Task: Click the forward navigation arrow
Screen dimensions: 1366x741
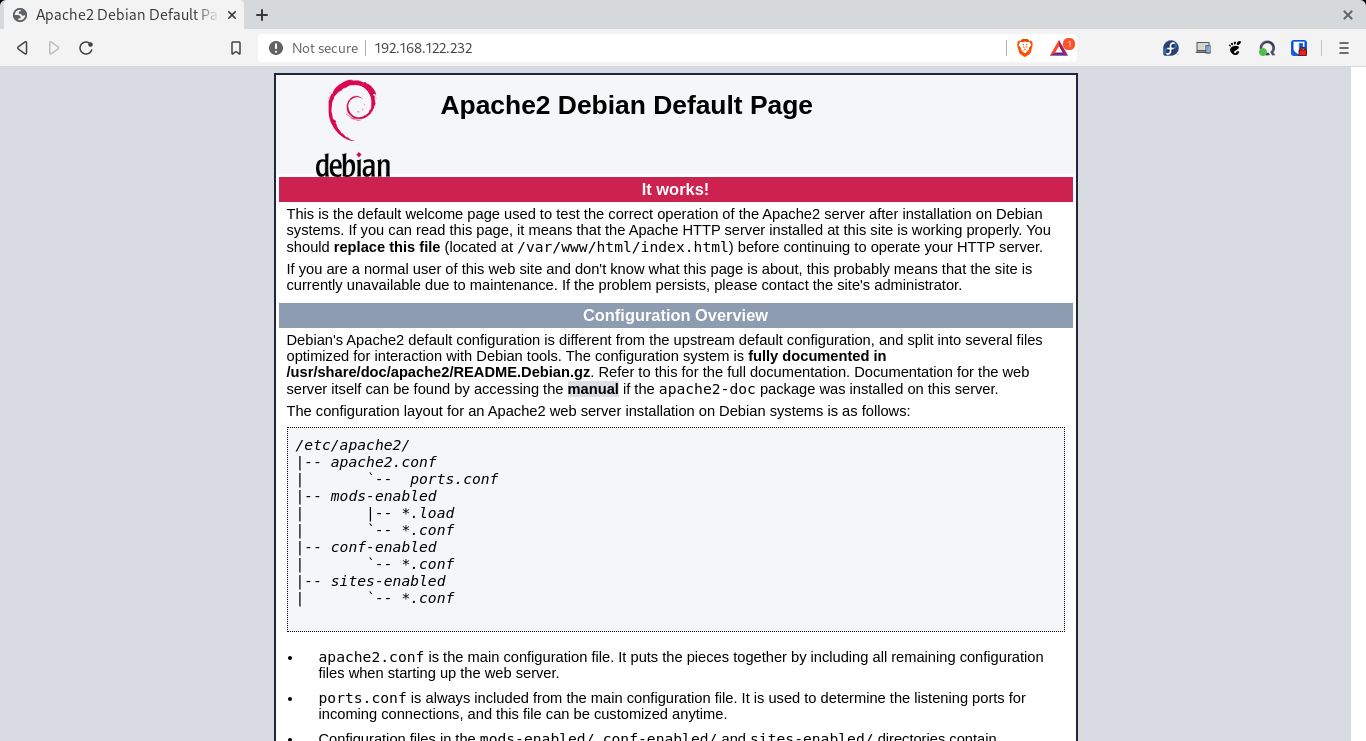Action: point(54,48)
